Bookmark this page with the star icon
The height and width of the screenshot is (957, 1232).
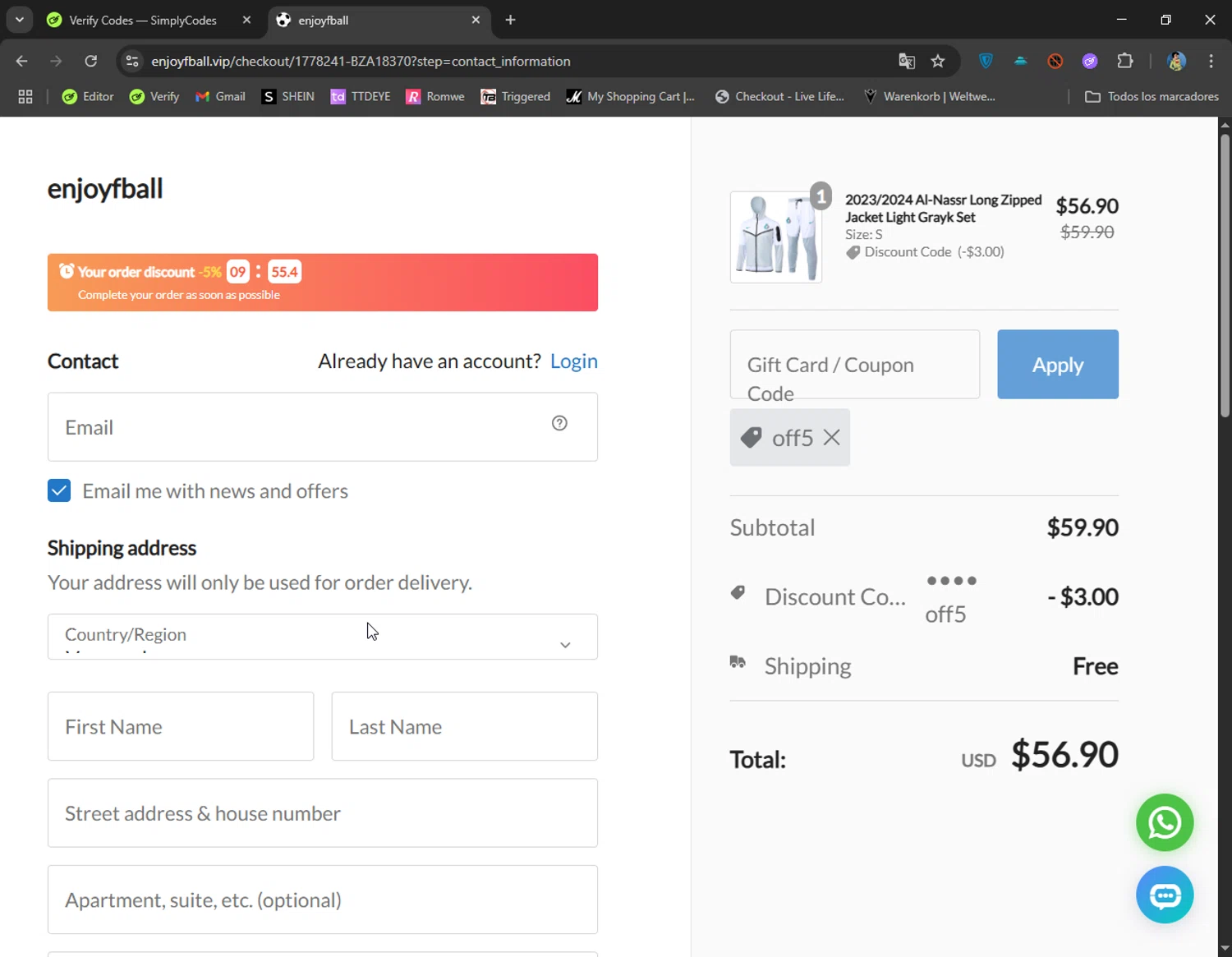click(x=938, y=62)
